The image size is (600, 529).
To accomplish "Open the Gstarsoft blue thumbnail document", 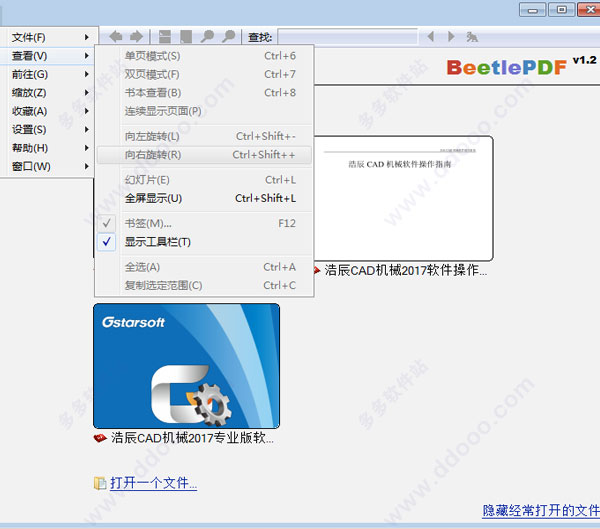I will tap(186, 366).
